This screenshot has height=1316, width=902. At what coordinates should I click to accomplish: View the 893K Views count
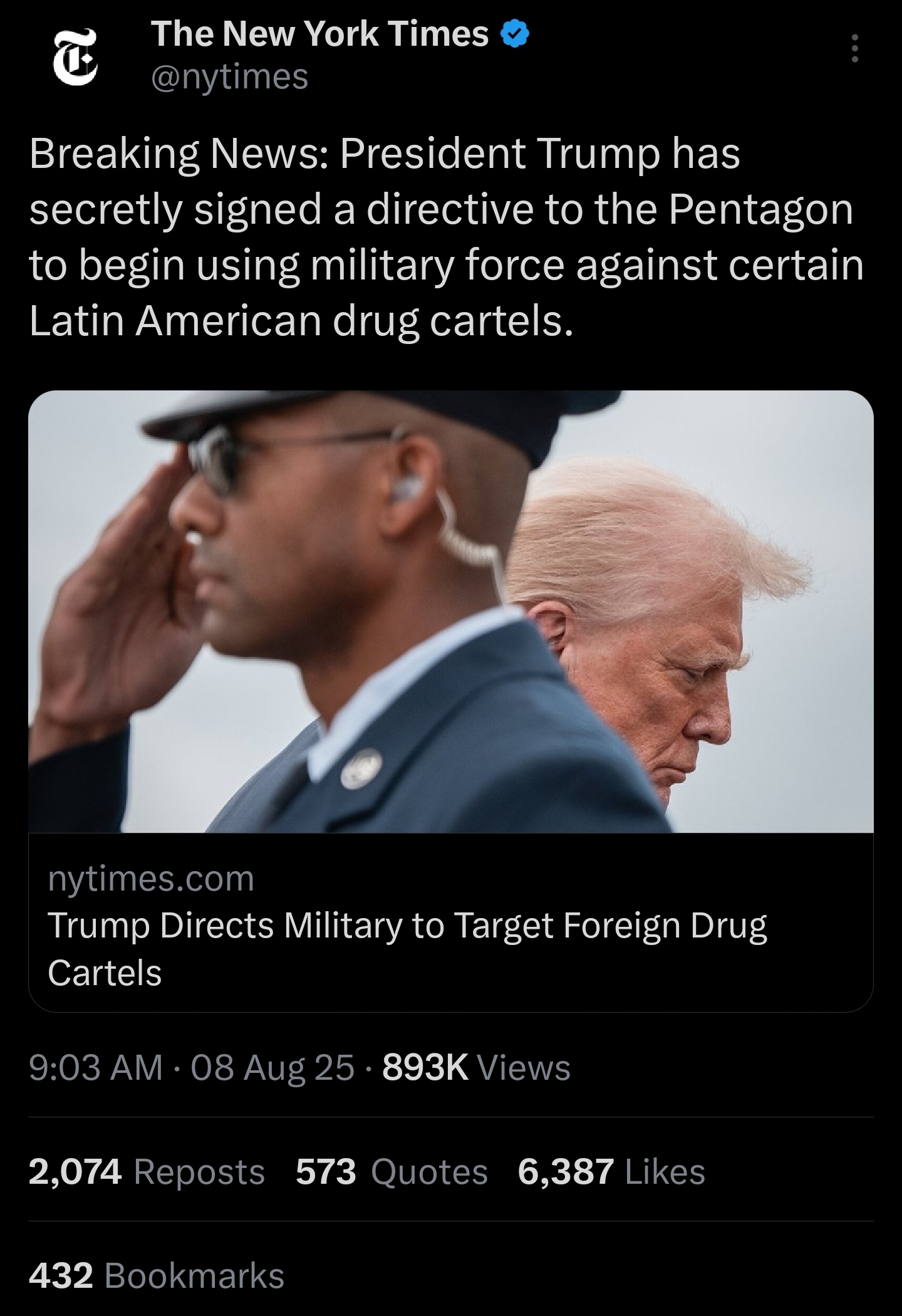(x=476, y=1067)
